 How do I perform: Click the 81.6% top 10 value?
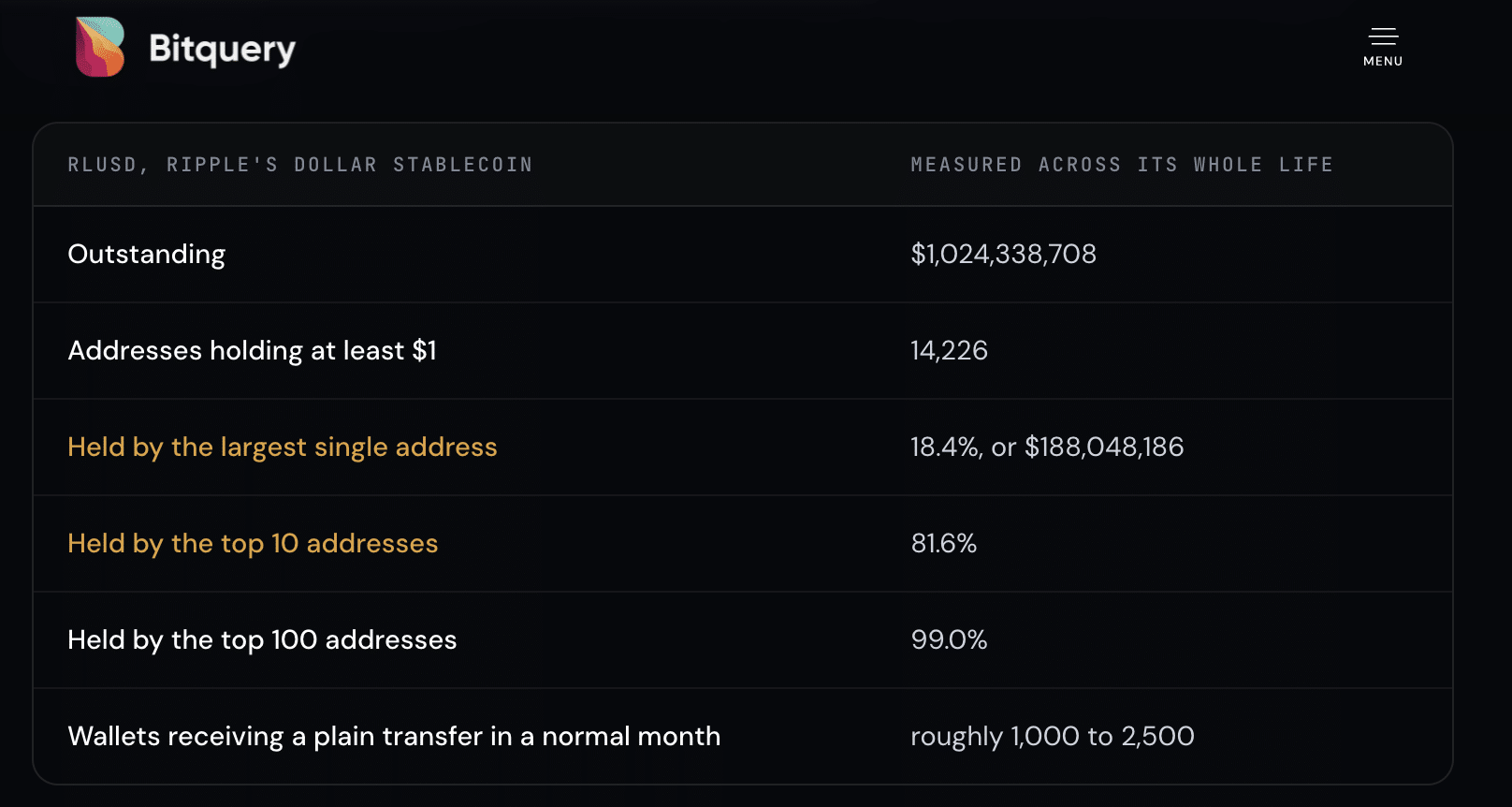click(943, 543)
